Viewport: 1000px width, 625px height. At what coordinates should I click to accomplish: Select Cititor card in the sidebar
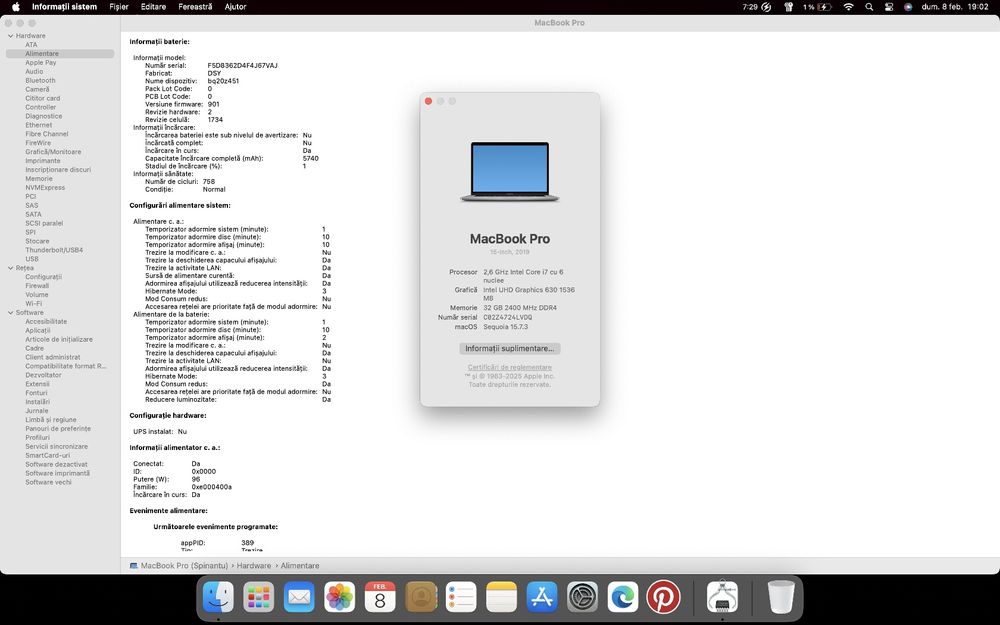(x=43, y=98)
